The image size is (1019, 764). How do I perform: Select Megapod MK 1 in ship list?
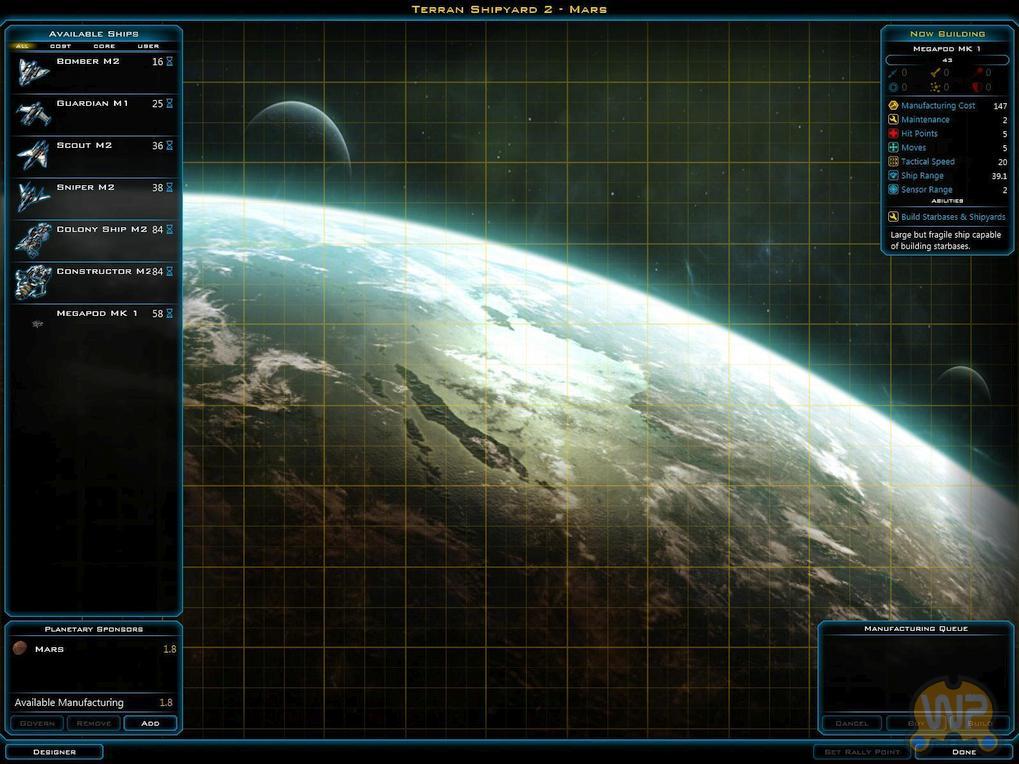point(97,314)
